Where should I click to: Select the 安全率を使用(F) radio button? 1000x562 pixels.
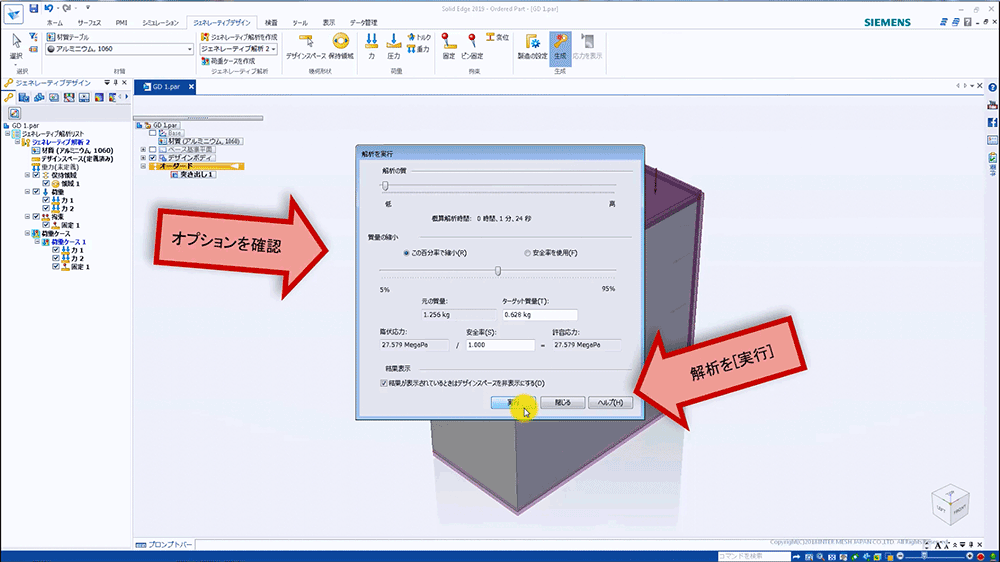point(527,253)
